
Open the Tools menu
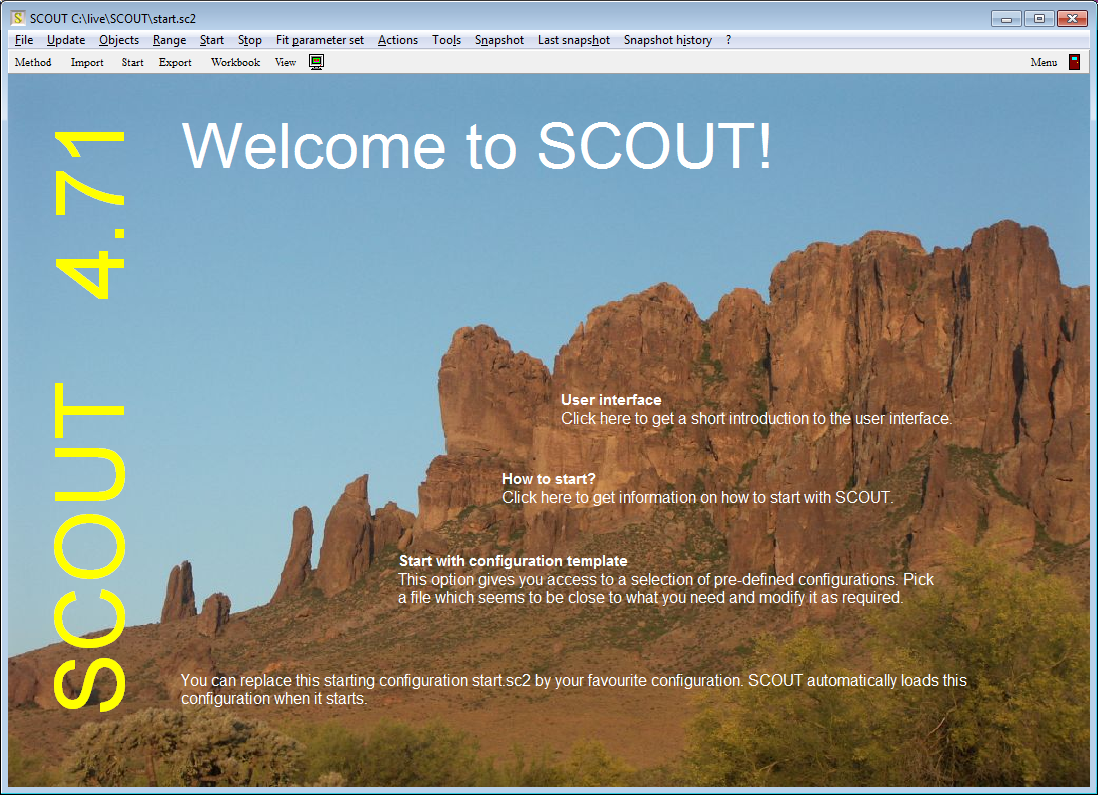[446, 40]
